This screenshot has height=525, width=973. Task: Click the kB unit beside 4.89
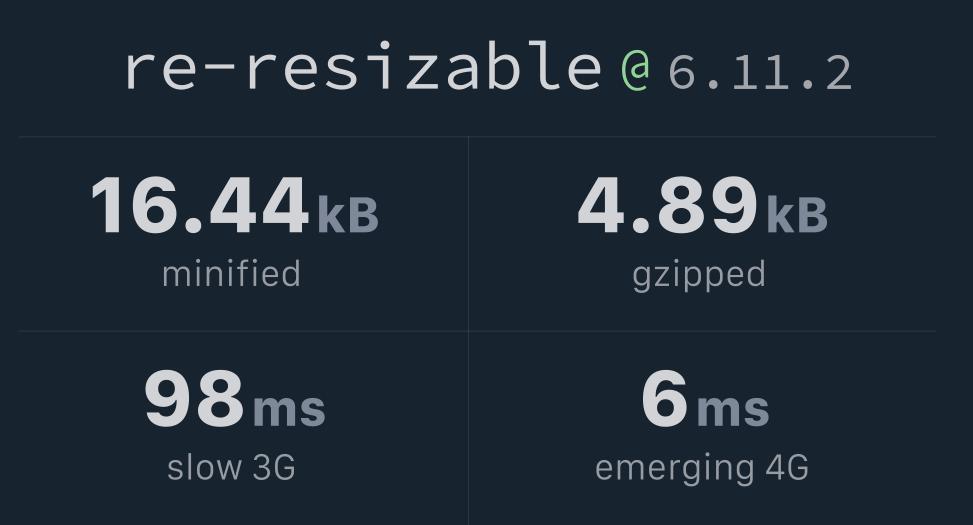click(x=797, y=215)
